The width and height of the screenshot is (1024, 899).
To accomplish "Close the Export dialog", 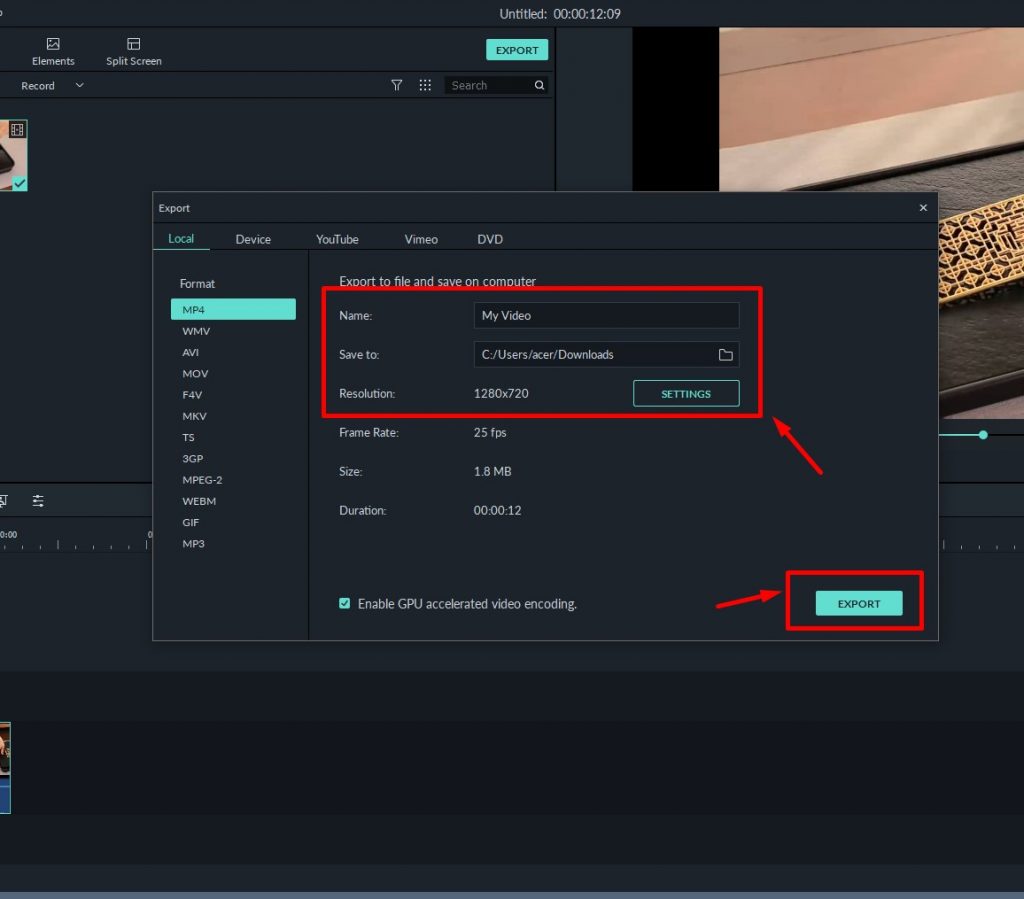I will [923, 208].
